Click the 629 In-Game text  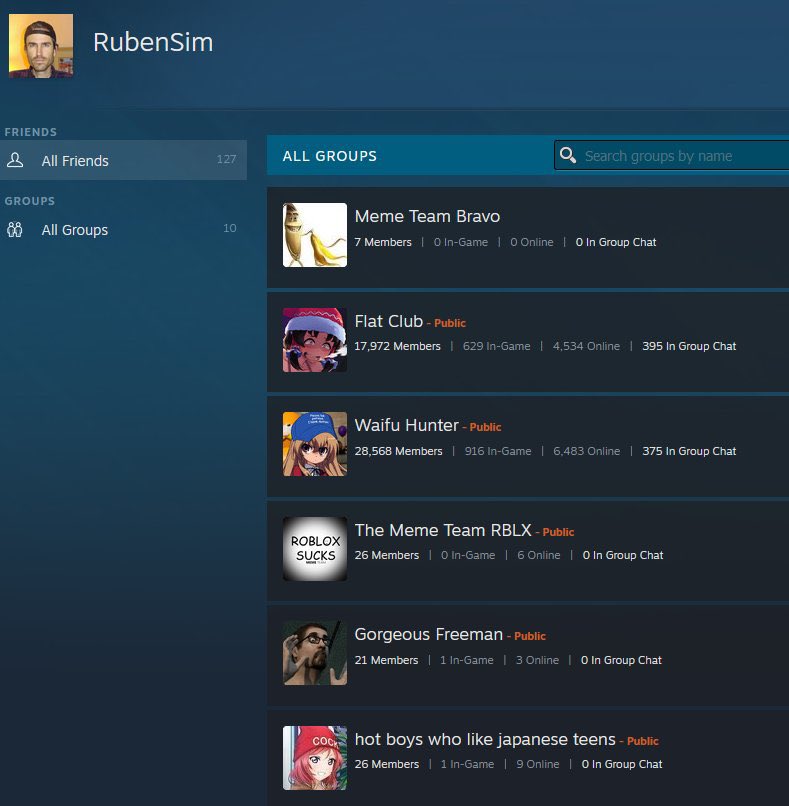tap(497, 346)
